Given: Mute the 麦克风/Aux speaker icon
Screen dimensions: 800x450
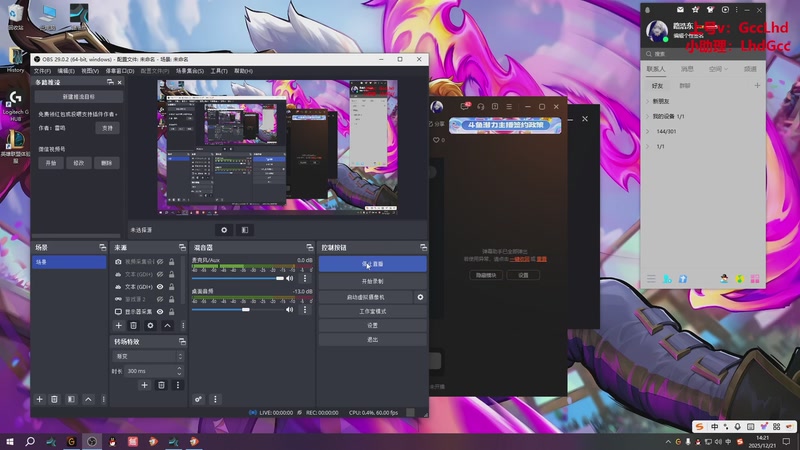Looking at the screenshot, I should (x=289, y=278).
